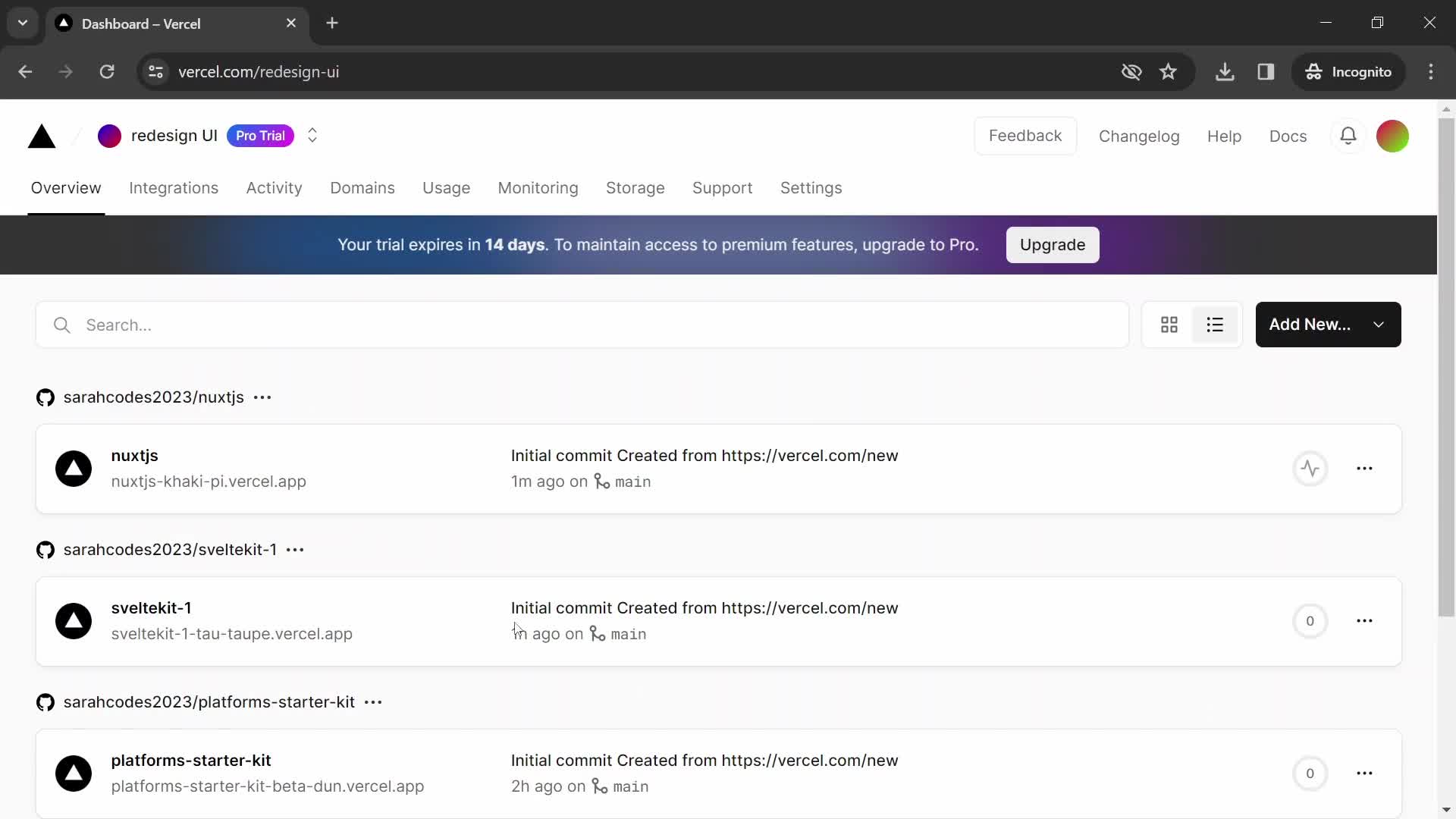Go back in browser history

coord(25,72)
